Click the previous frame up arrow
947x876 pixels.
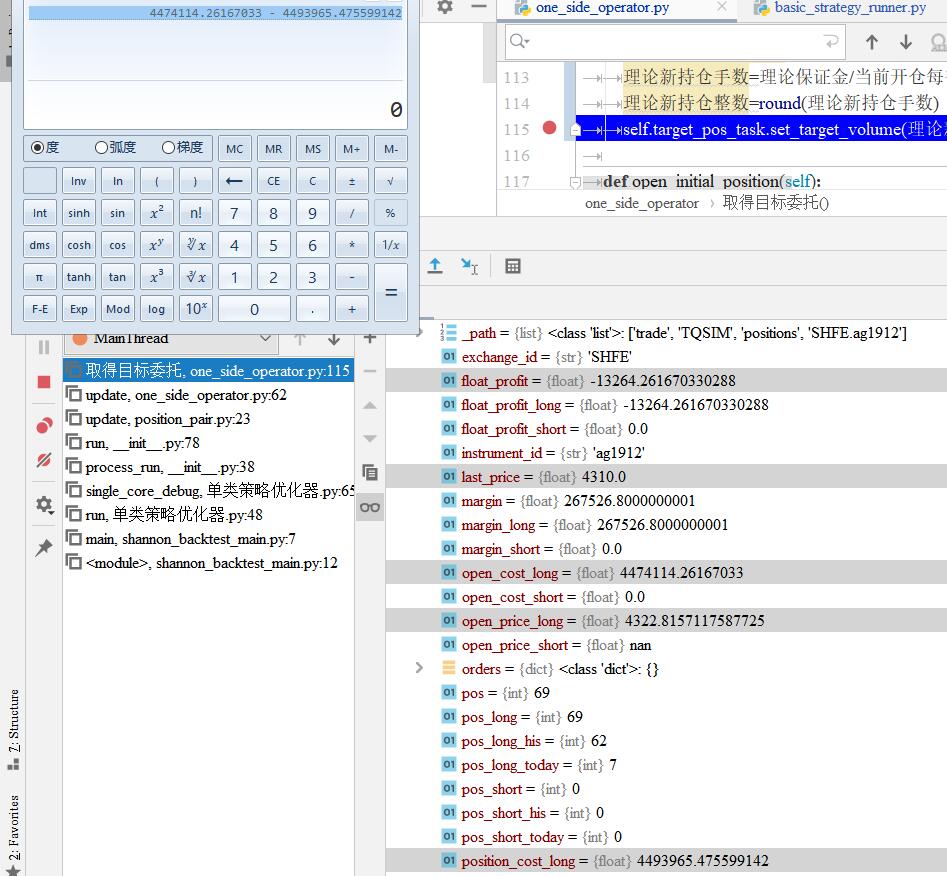pos(300,339)
